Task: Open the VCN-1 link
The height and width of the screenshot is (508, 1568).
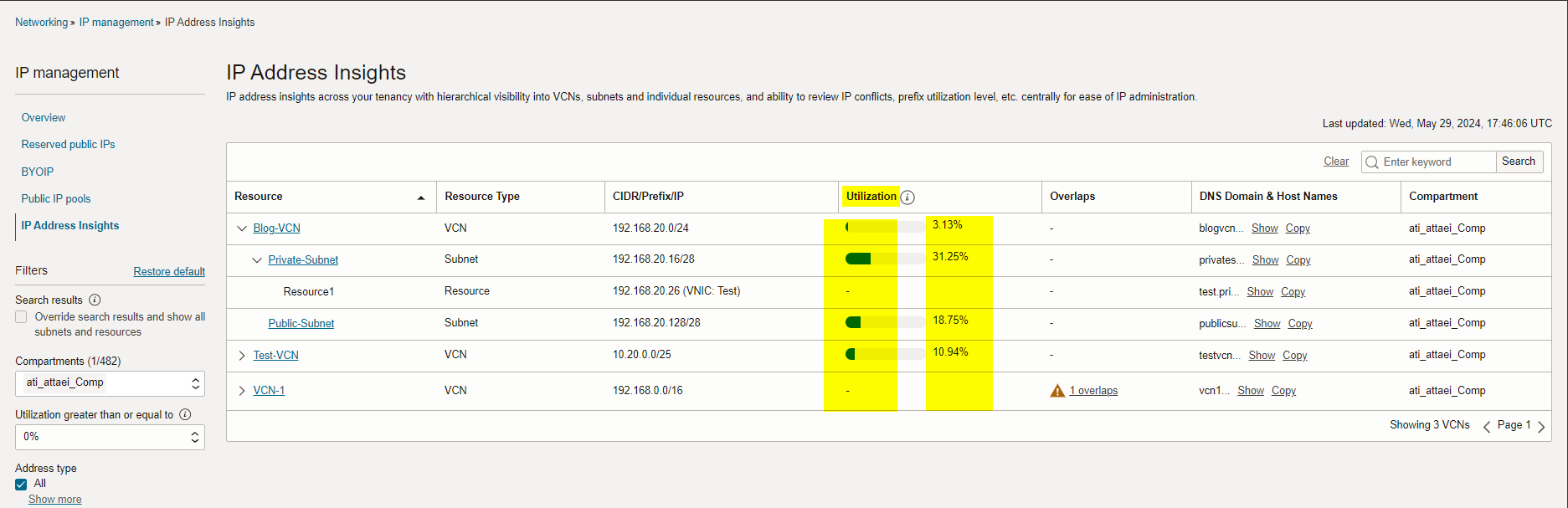Action: [269, 391]
